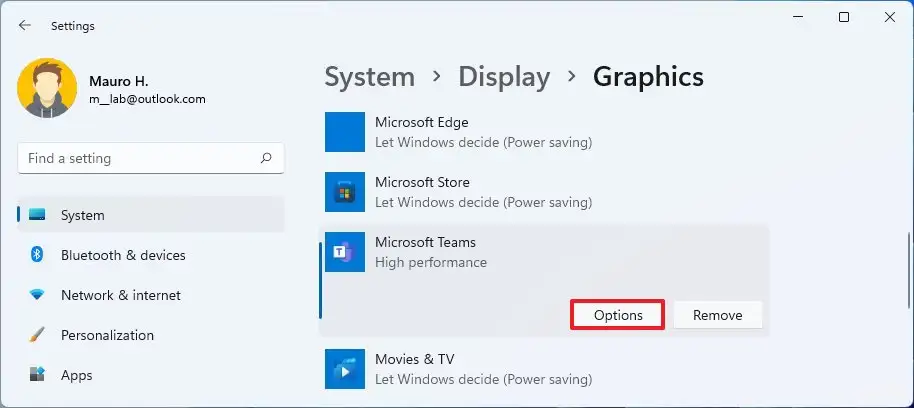914x408 pixels.
Task: Remove Microsoft Teams from the list
Action: tap(718, 315)
